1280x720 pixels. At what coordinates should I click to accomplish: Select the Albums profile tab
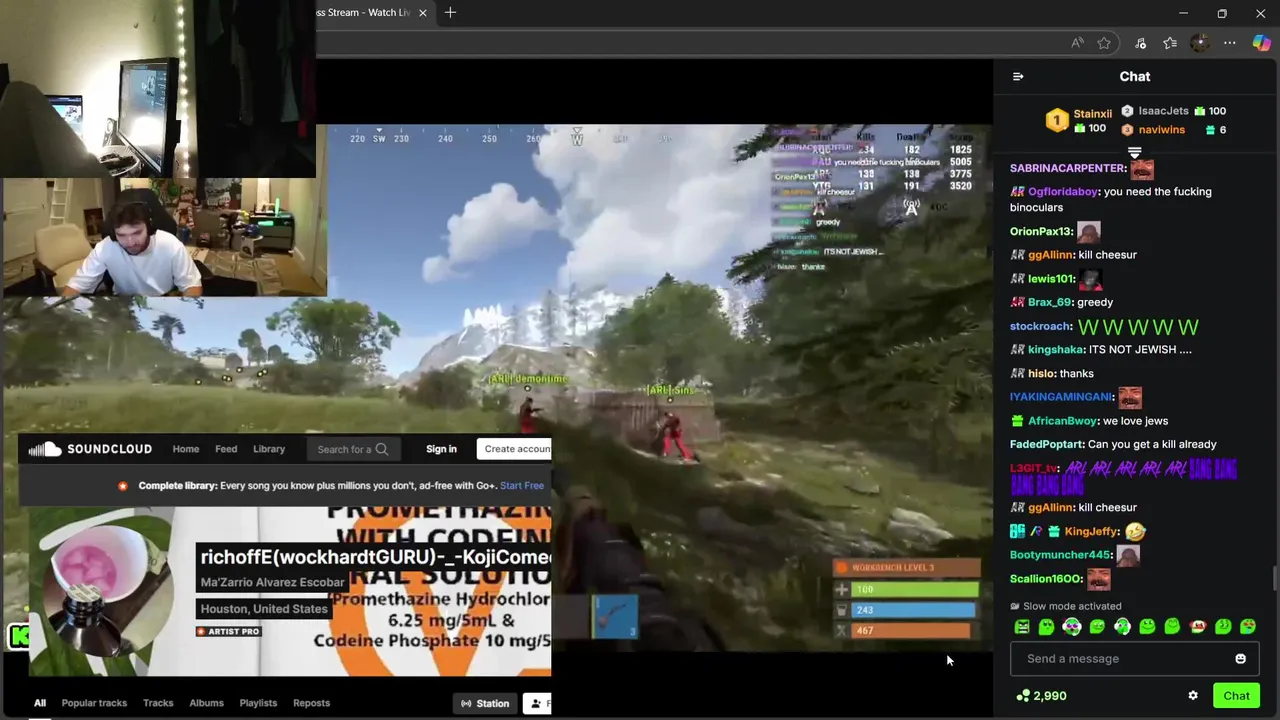tap(206, 703)
